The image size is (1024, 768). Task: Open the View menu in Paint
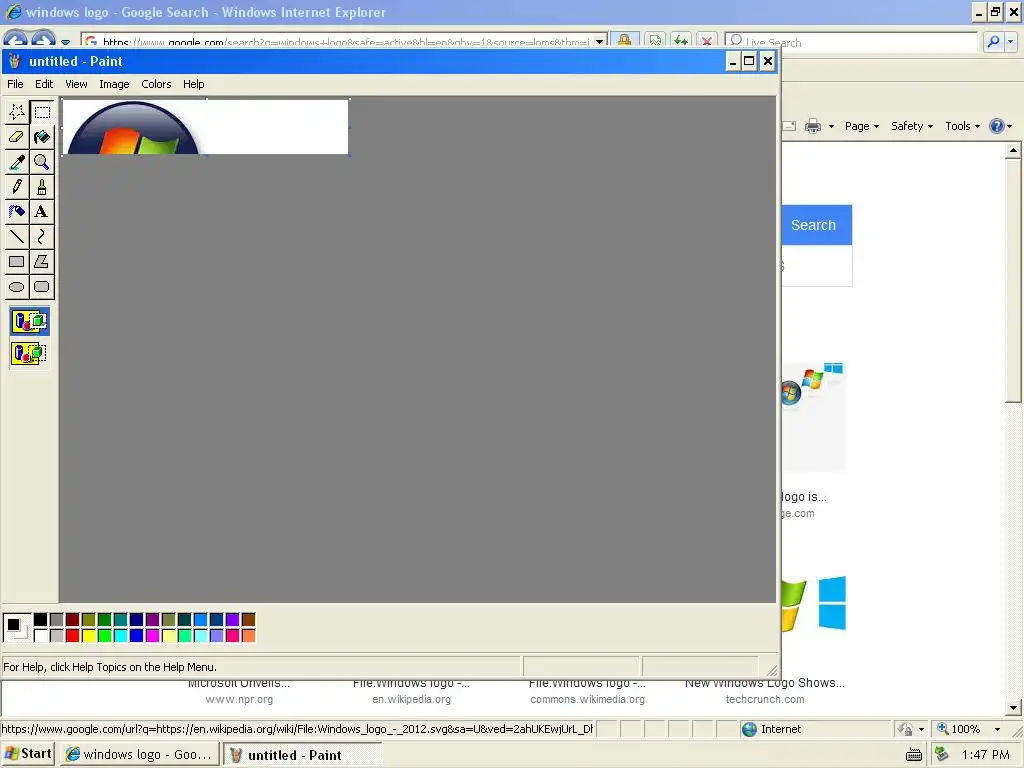(x=76, y=84)
